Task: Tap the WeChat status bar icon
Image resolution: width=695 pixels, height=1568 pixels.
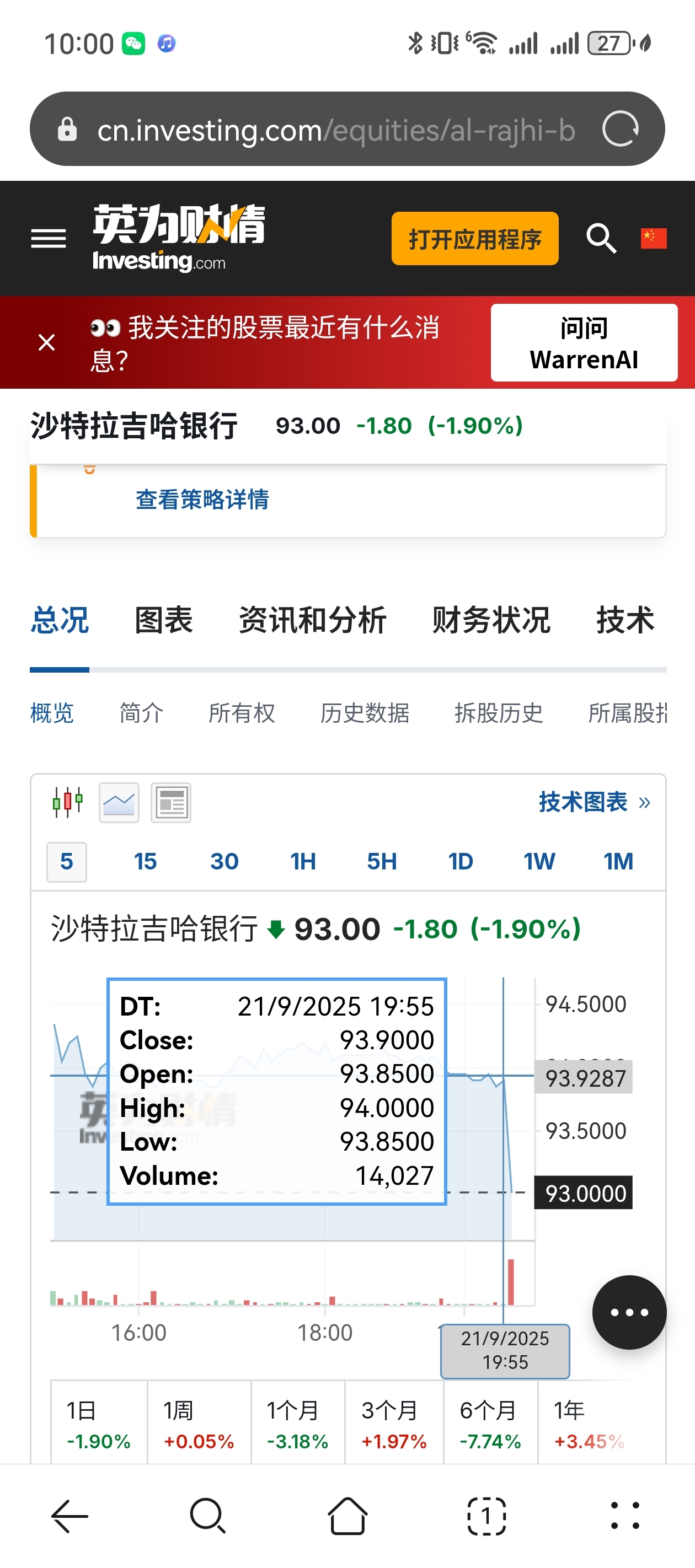Action: click(133, 43)
